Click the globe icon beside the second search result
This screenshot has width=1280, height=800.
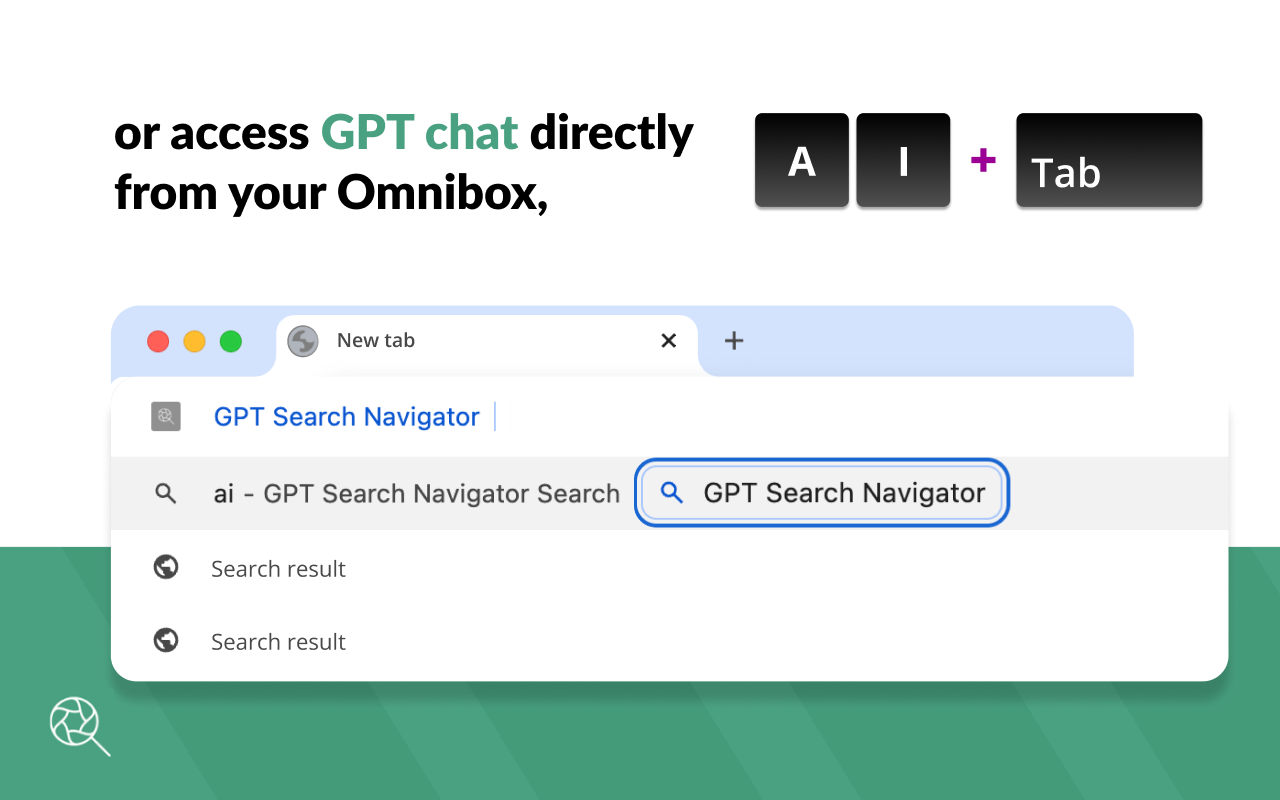pyautogui.click(x=166, y=640)
